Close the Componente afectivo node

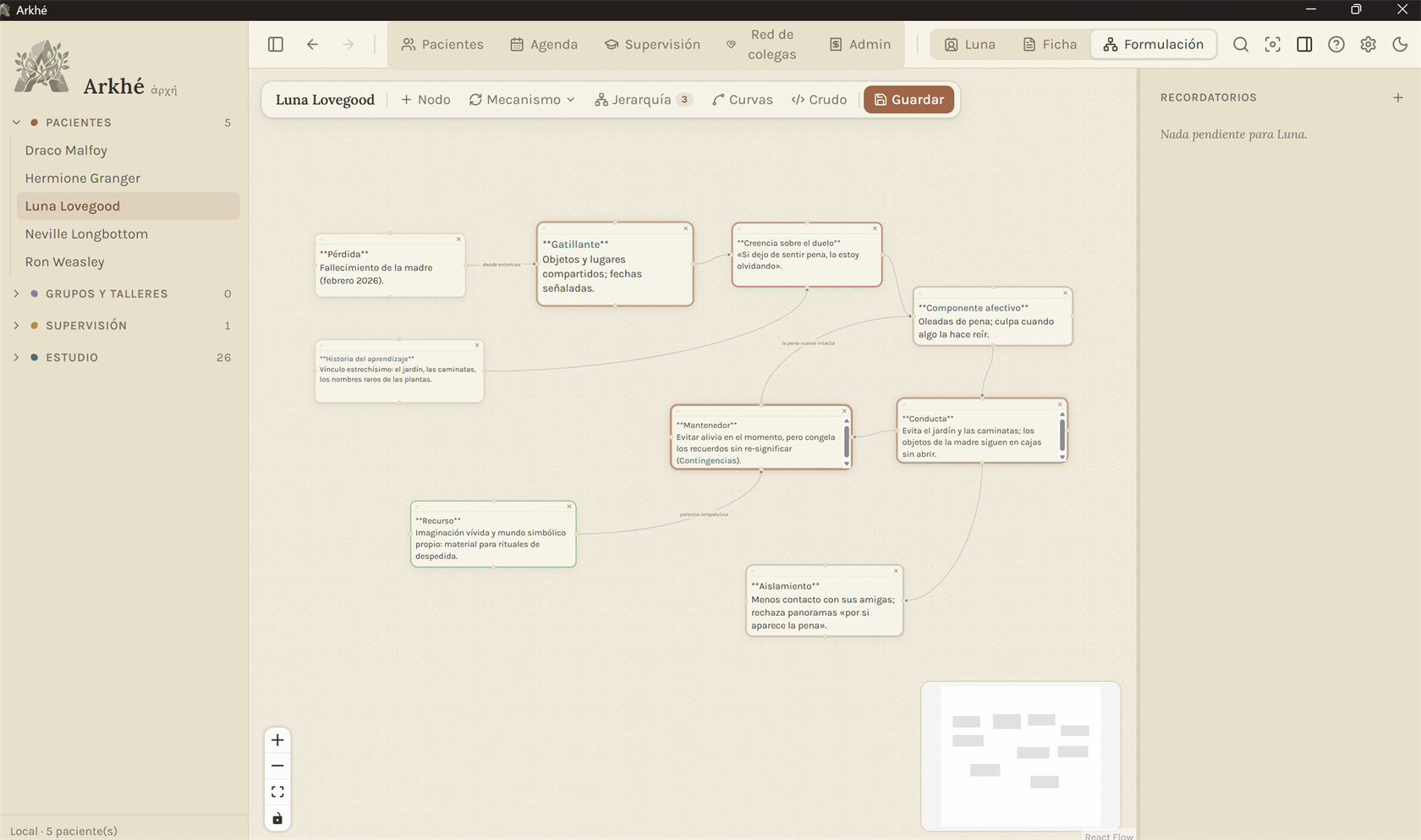(x=1065, y=293)
